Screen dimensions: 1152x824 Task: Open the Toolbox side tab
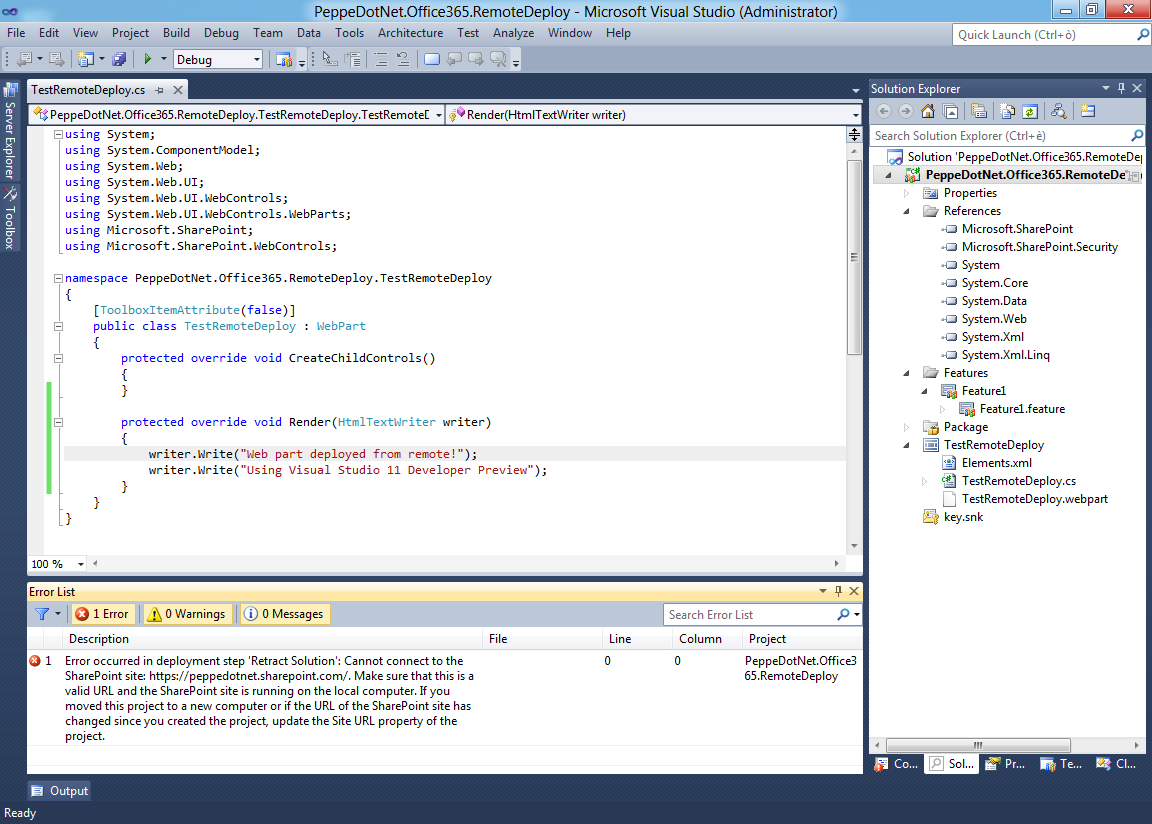point(10,218)
